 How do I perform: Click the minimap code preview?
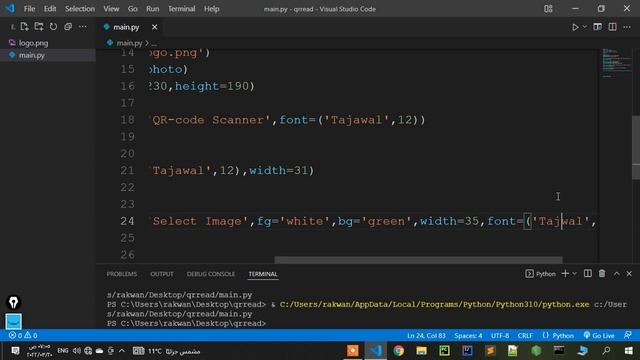(x=617, y=63)
